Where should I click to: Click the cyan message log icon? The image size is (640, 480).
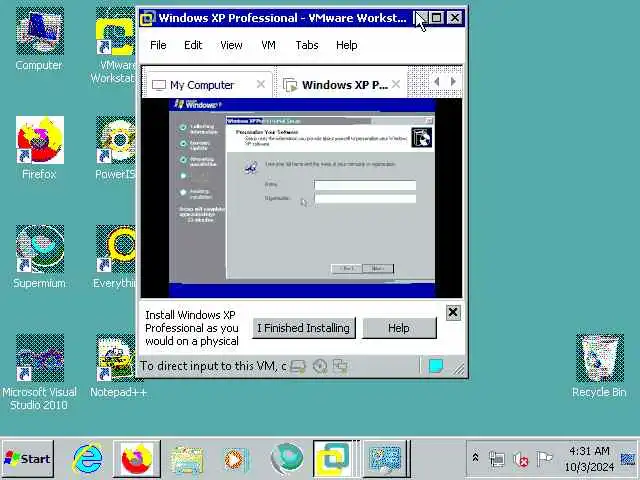(436, 366)
